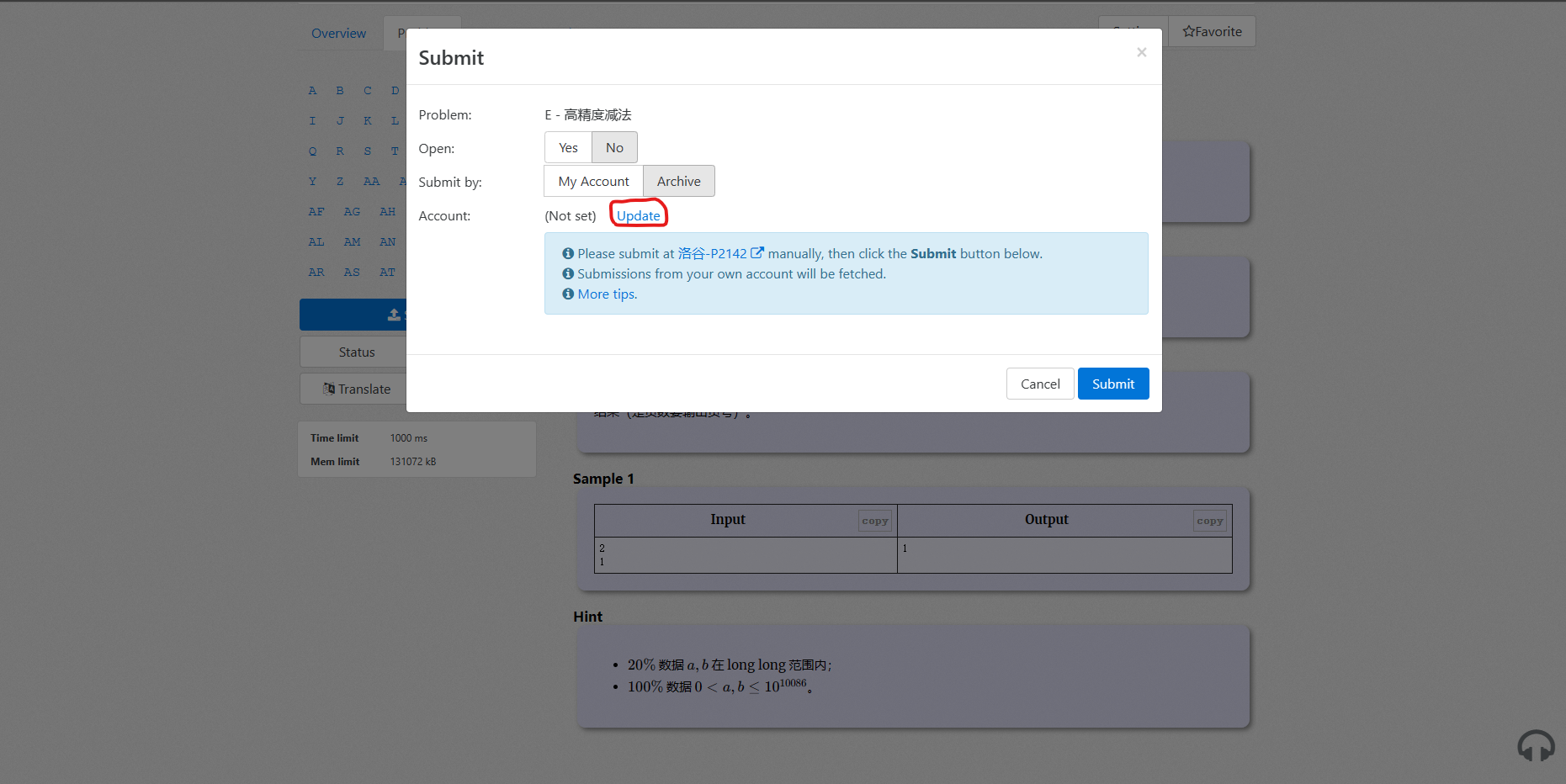Open problem Z in the problem list
The height and width of the screenshot is (784, 1566).
point(340,181)
